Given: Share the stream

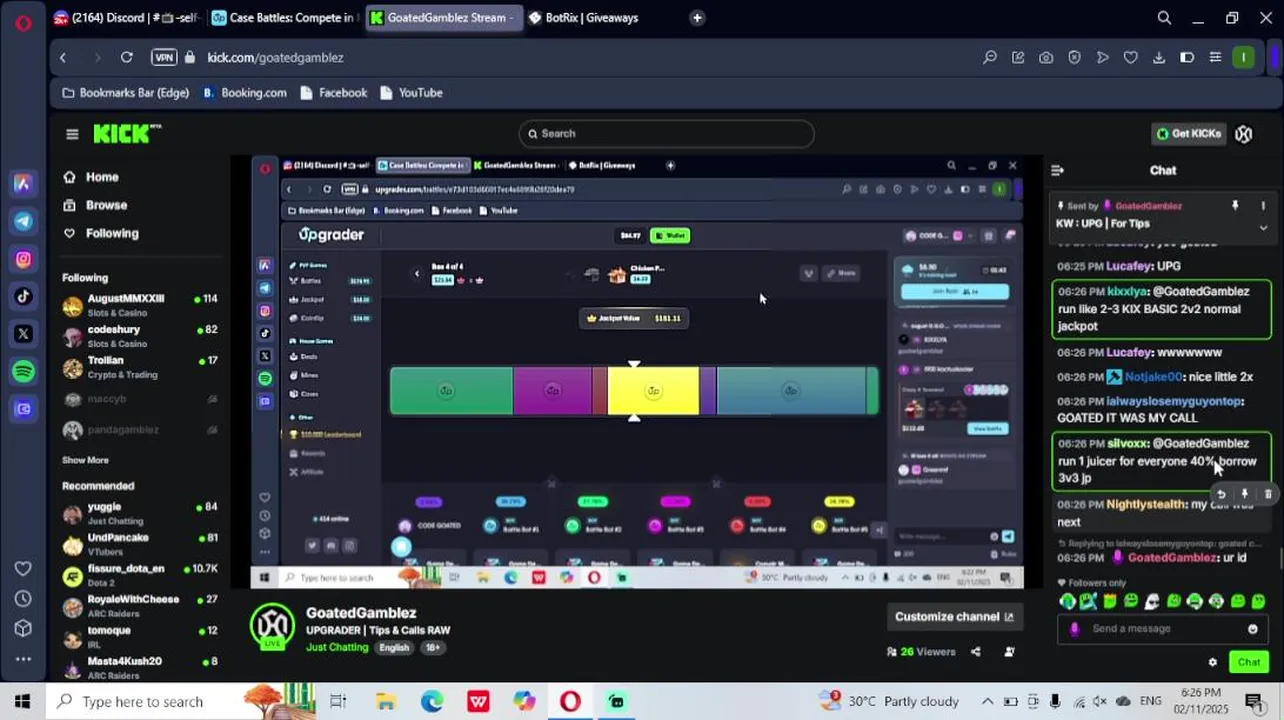Looking at the screenshot, I should pyautogui.click(x=976, y=652).
